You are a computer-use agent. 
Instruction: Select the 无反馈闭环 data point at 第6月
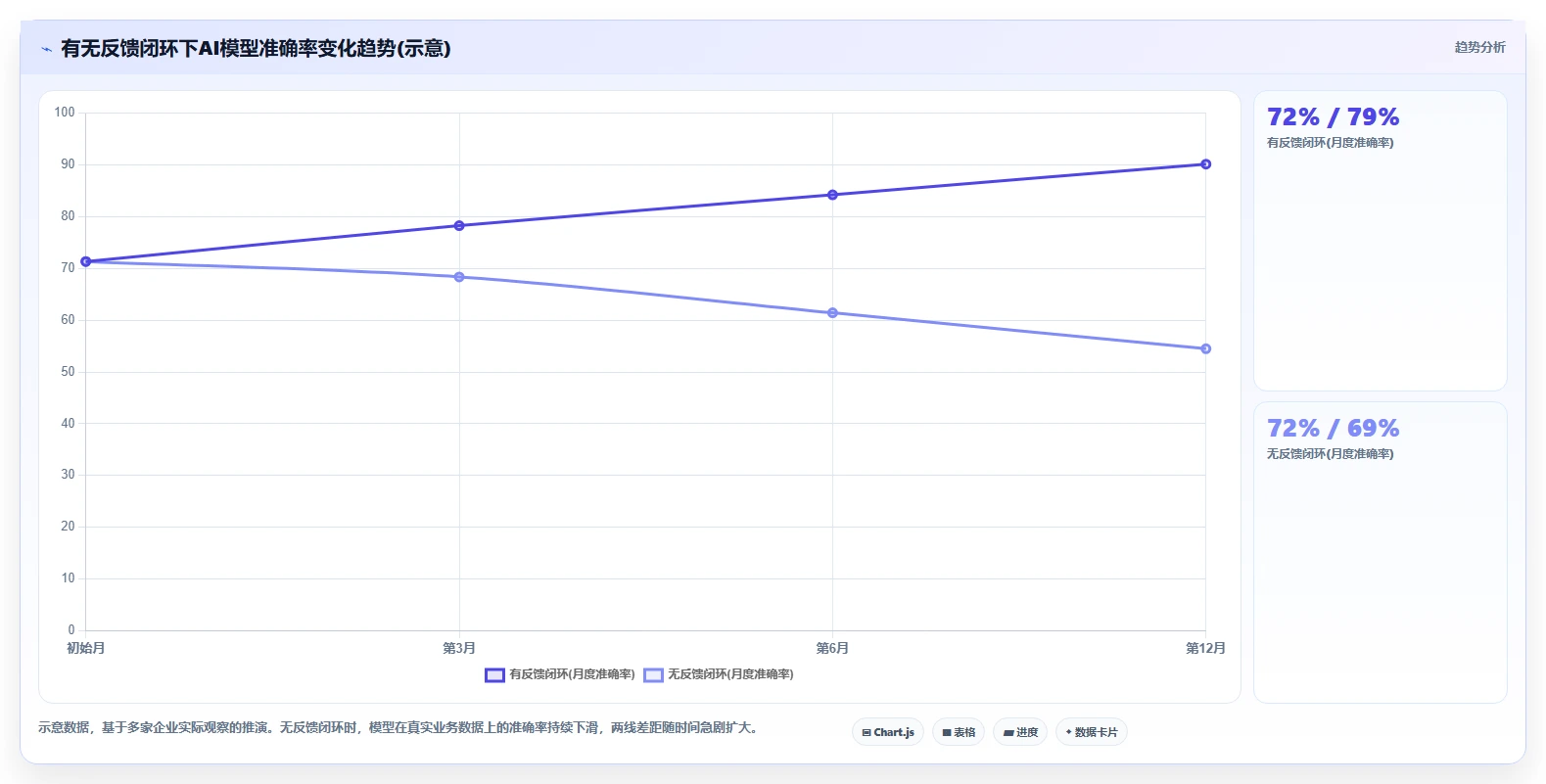pyautogui.click(x=832, y=313)
